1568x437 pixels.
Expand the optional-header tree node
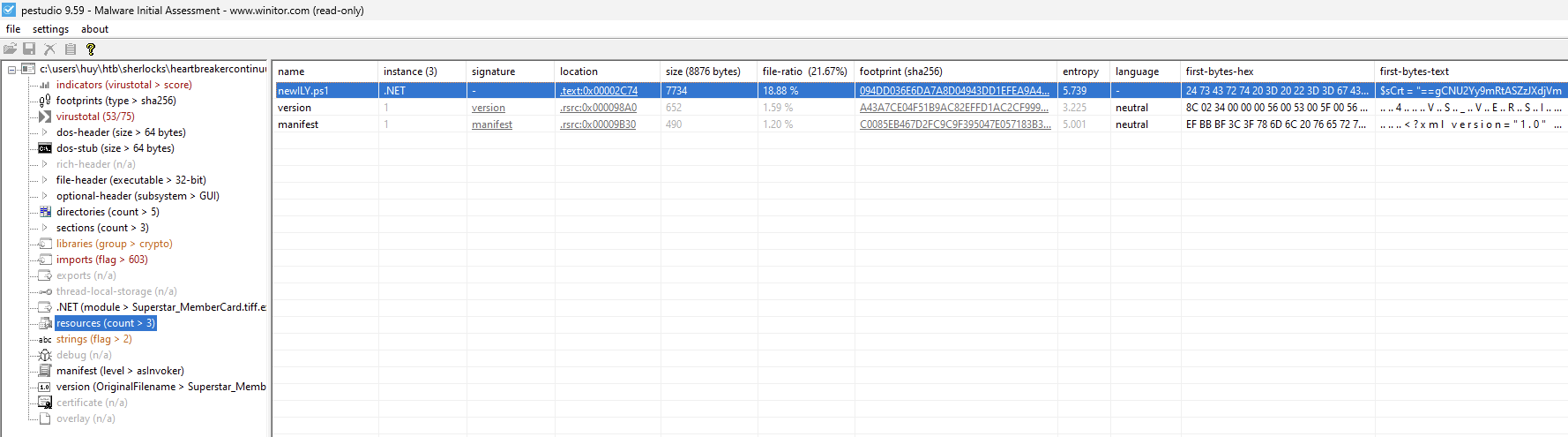(45, 196)
